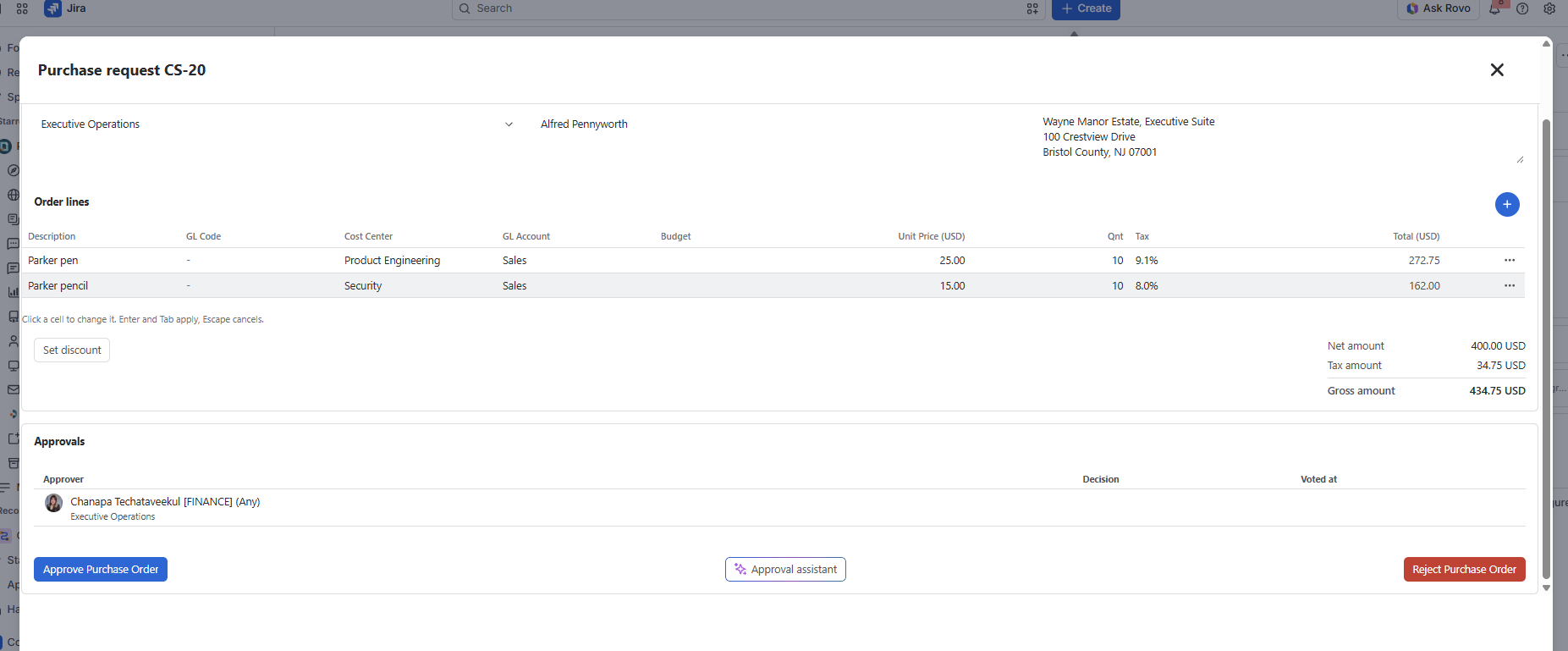The width and height of the screenshot is (1568, 651).
Task: Click the dialog's vertical scrollbar
Action: (1546, 347)
